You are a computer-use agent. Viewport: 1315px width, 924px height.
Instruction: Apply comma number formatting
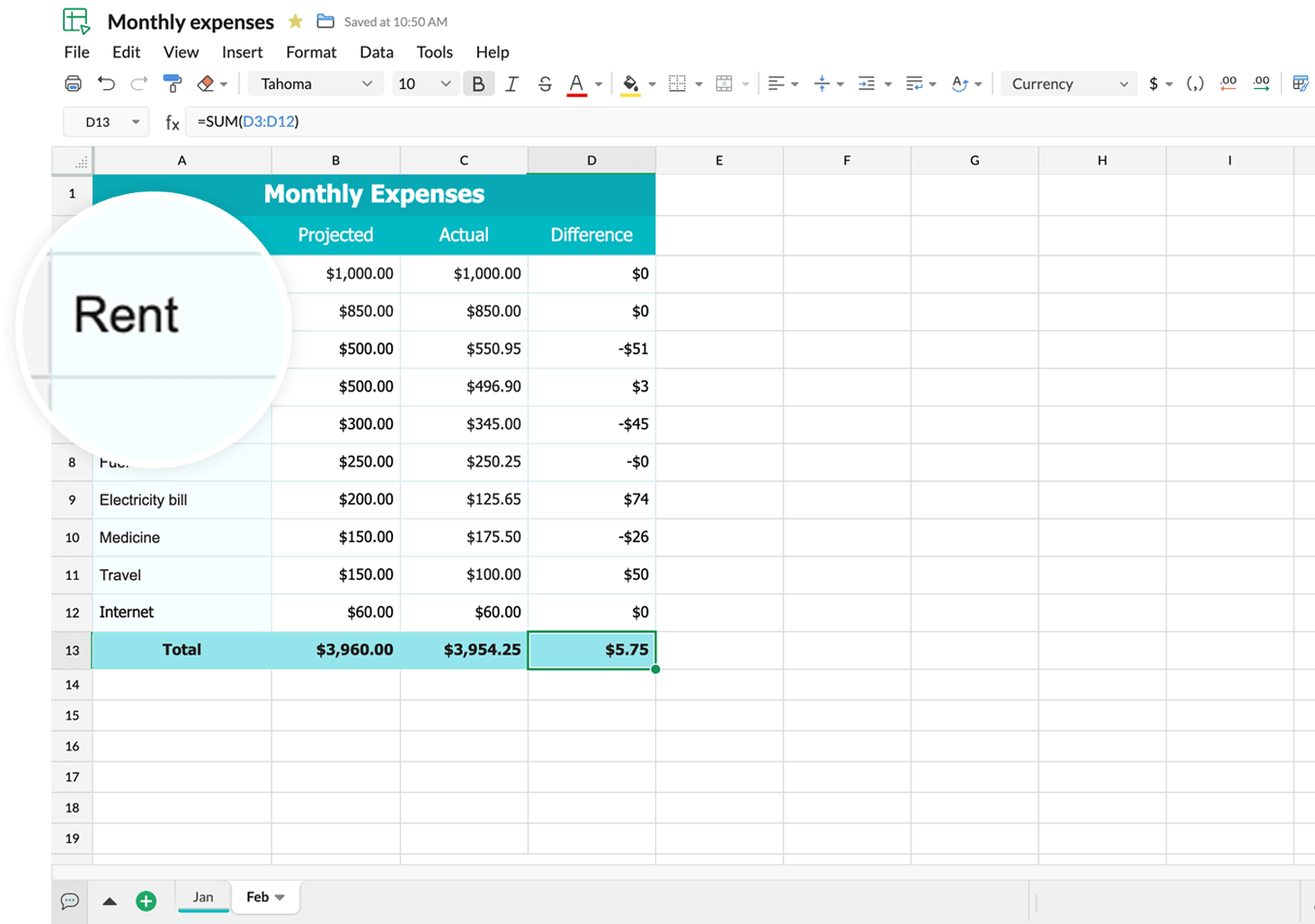tap(1195, 83)
